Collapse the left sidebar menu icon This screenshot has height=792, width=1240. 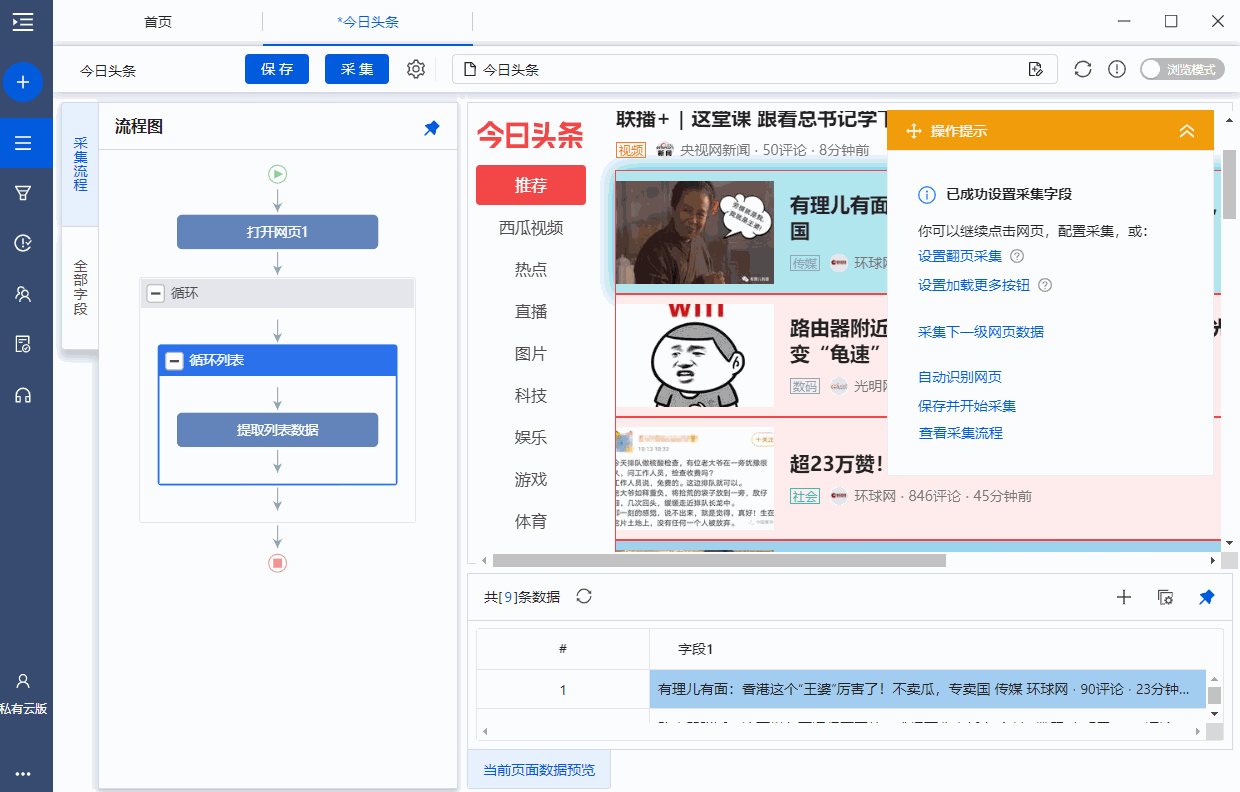pos(22,22)
